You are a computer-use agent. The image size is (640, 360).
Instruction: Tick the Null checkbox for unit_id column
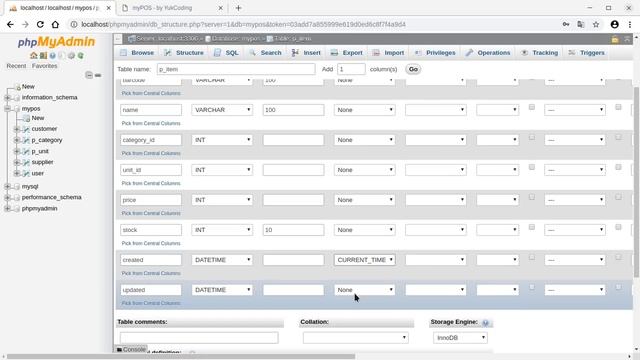(531, 167)
